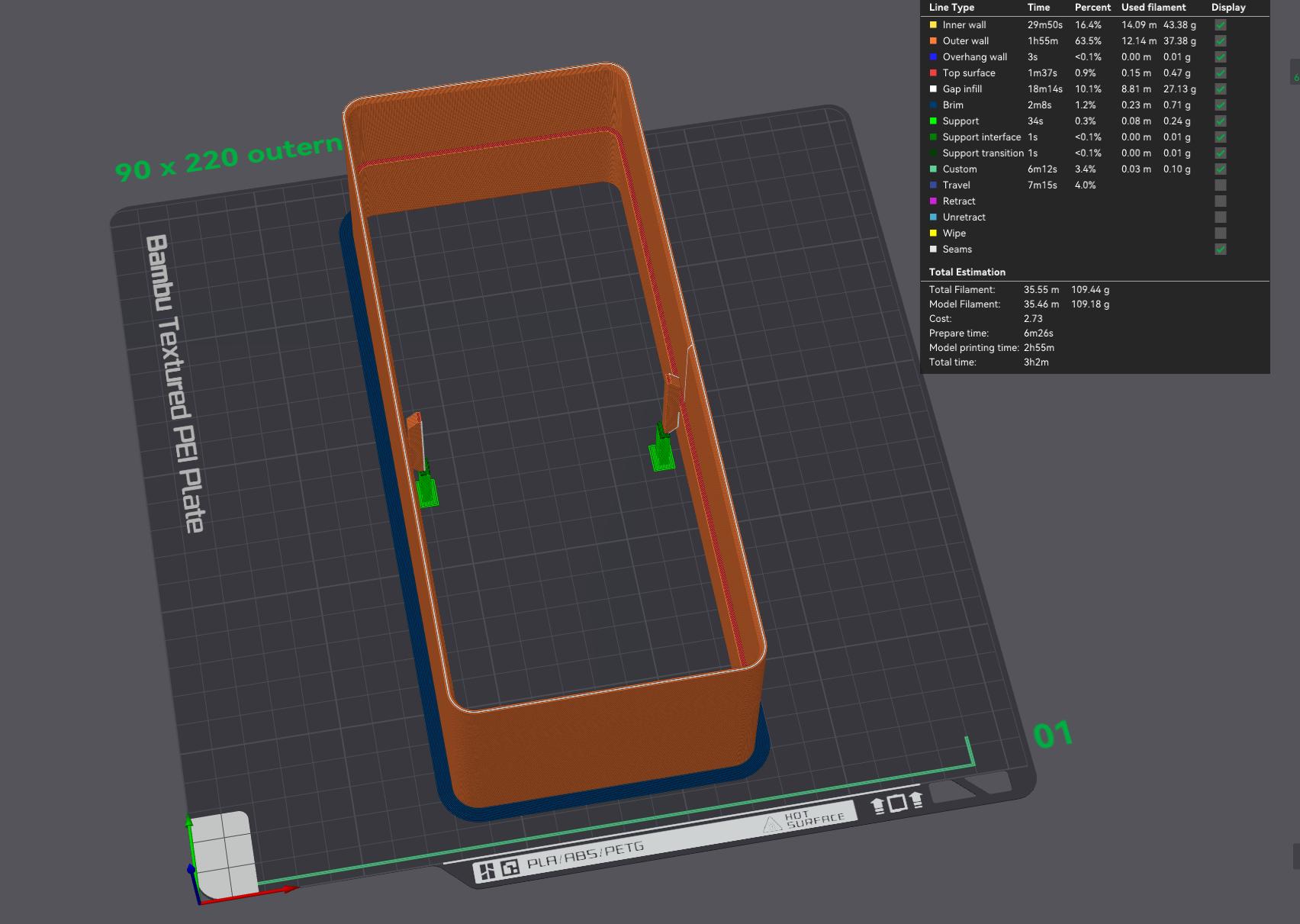Click the Time column header
The image size is (1300, 924).
1038,8
